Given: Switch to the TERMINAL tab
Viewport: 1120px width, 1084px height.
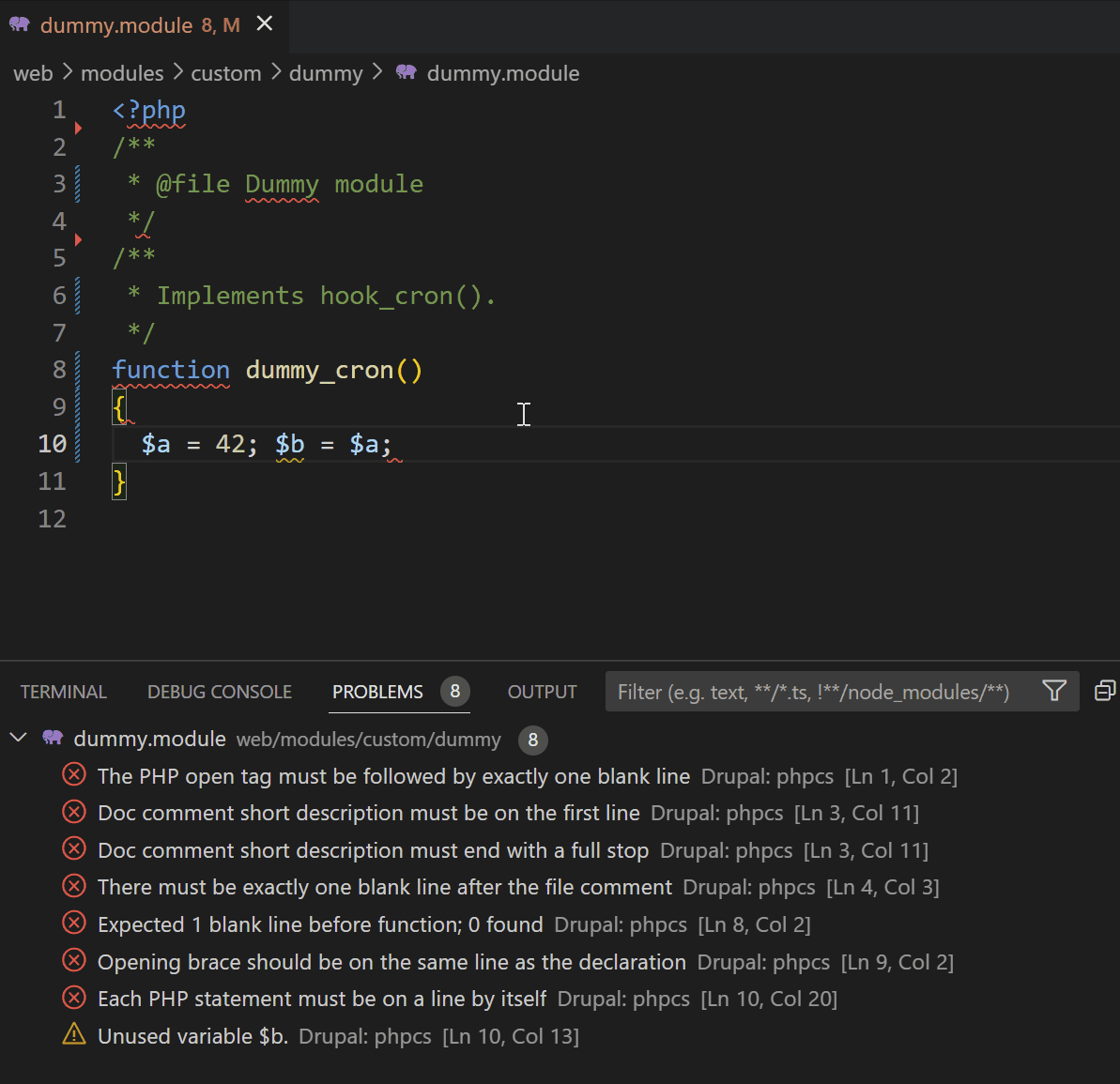Looking at the screenshot, I should point(62,691).
